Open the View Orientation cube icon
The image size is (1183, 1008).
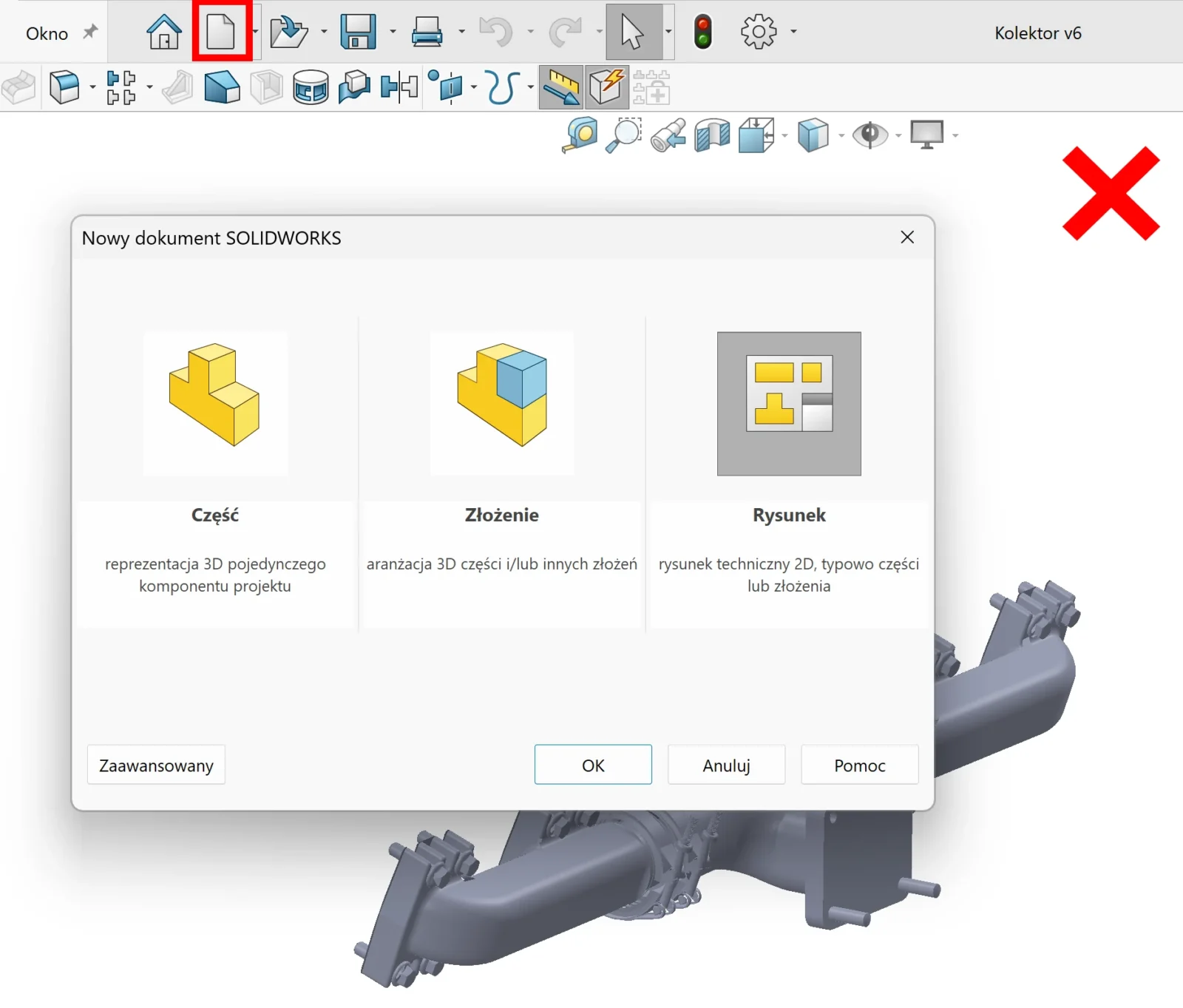pyautogui.click(x=756, y=135)
